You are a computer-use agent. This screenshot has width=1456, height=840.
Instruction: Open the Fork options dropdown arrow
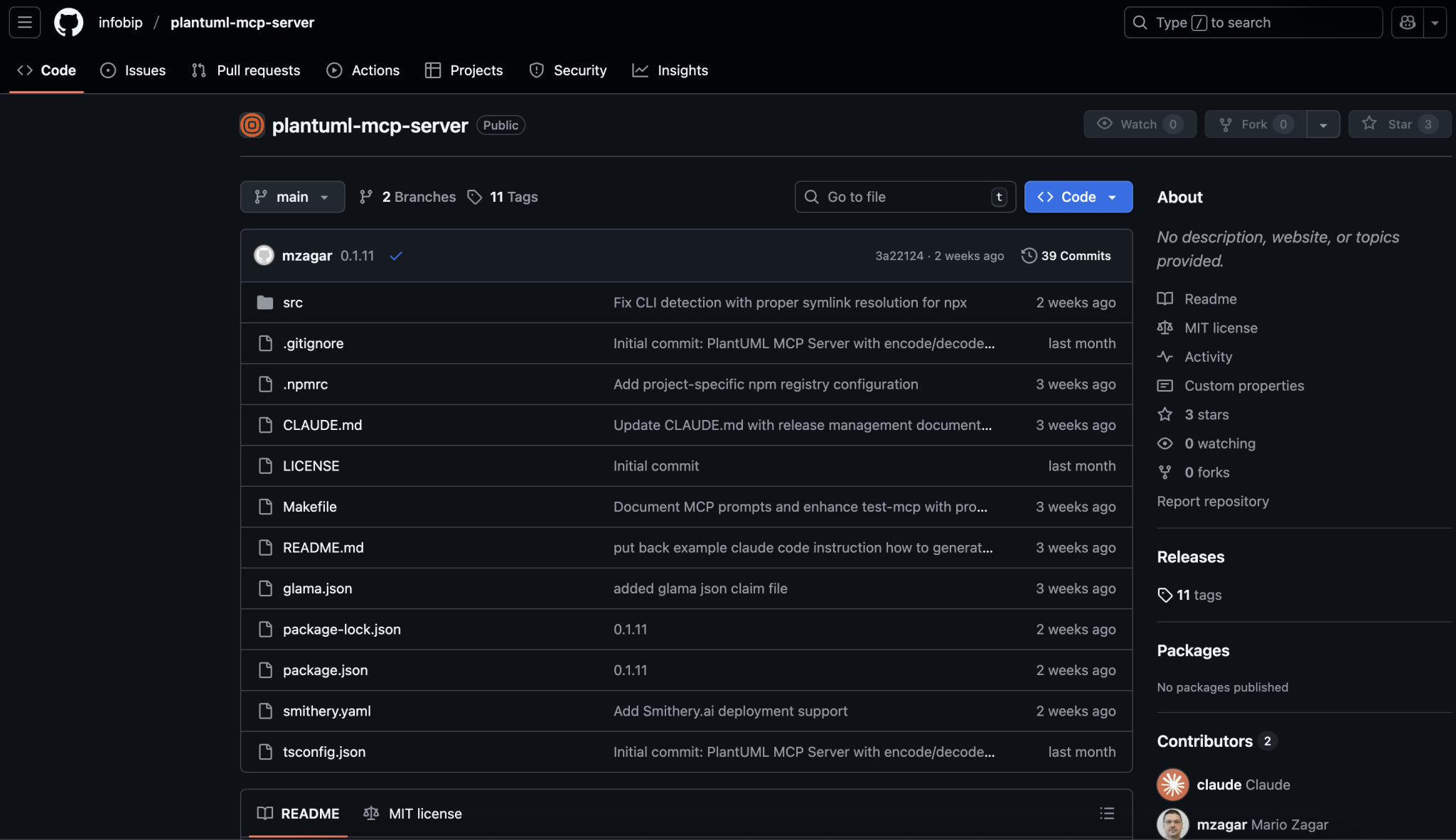[1324, 124]
